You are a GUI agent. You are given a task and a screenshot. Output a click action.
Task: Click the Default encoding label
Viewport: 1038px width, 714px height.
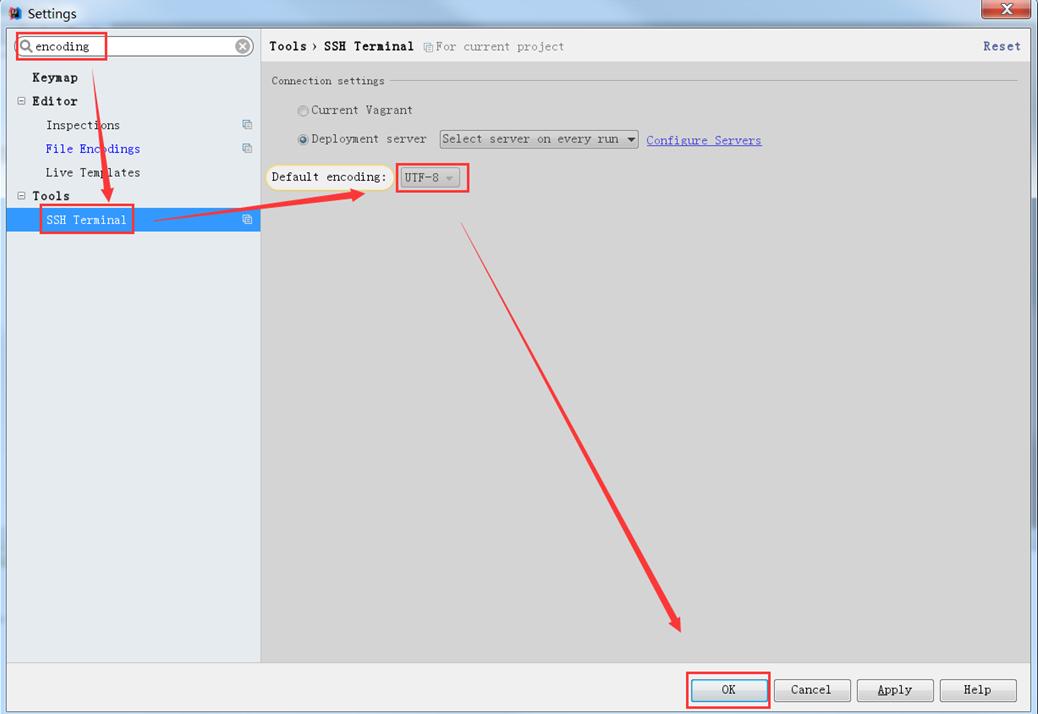329,177
